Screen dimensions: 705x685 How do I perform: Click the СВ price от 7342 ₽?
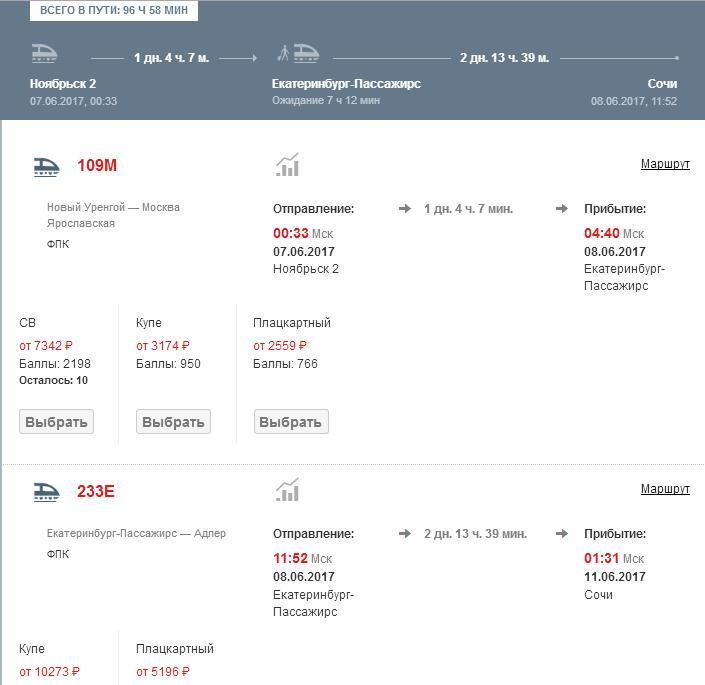pos(46,346)
